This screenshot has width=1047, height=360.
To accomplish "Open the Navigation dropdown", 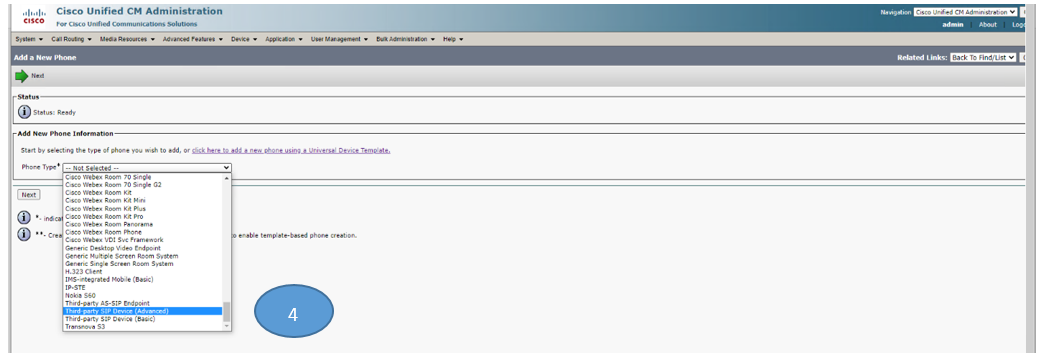I will tap(966, 12).
